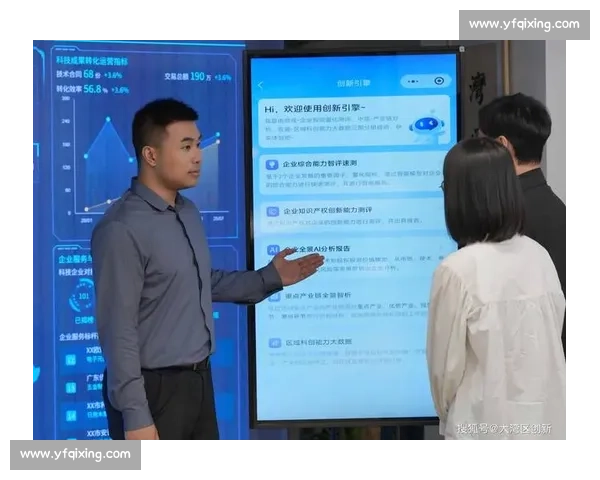Tap the robot mascot in welcome banner
Image resolution: width=600 pixels, height=480 pixels.
coord(427,127)
